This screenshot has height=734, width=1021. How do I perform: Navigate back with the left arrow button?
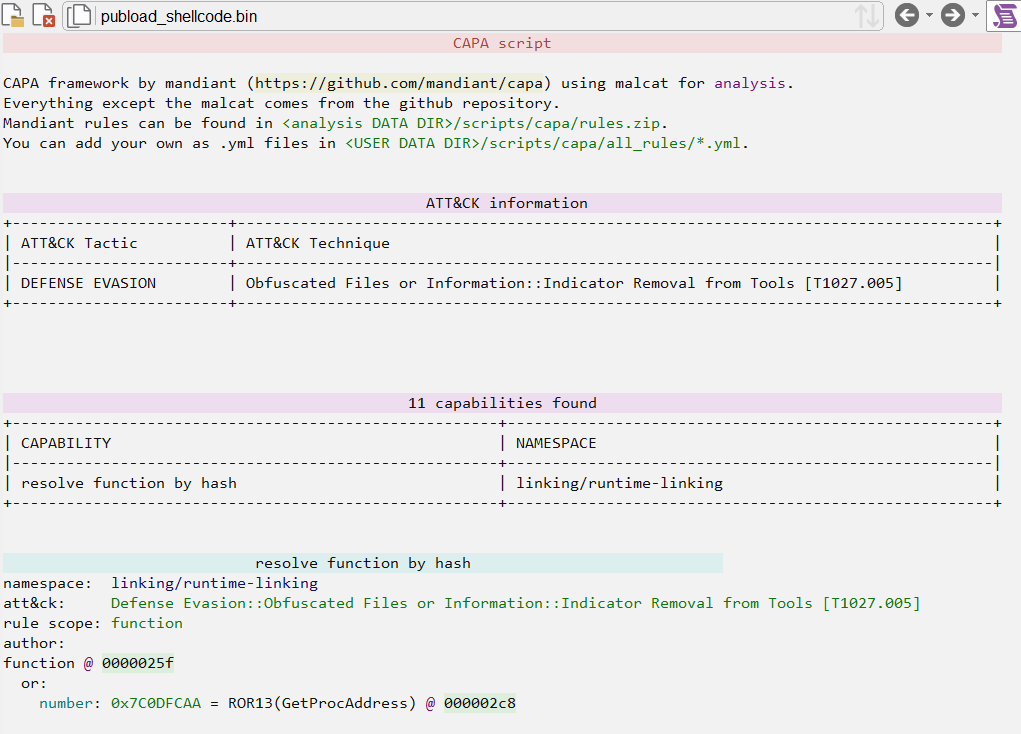(x=906, y=15)
